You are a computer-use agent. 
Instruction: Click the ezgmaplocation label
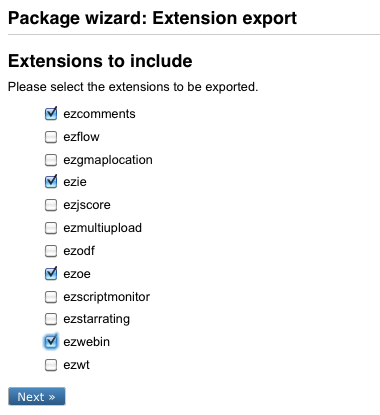coord(108,160)
